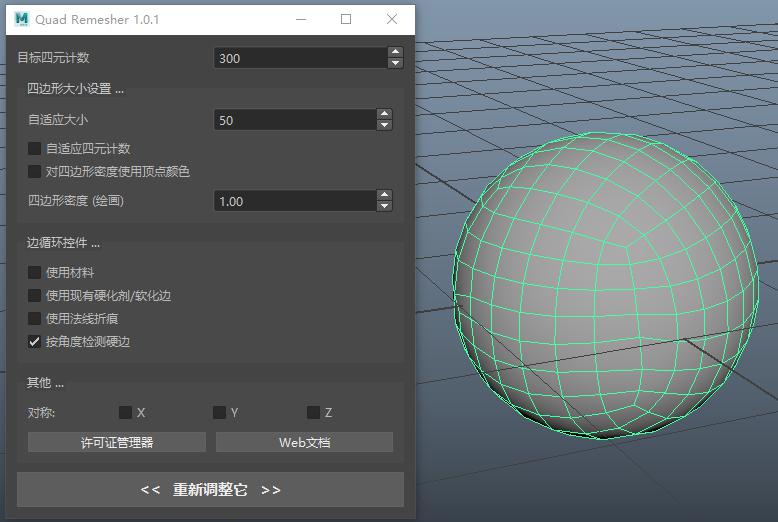778x522 pixels.
Task: Open the 许可证管理器 button
Action: click(116, 442)
